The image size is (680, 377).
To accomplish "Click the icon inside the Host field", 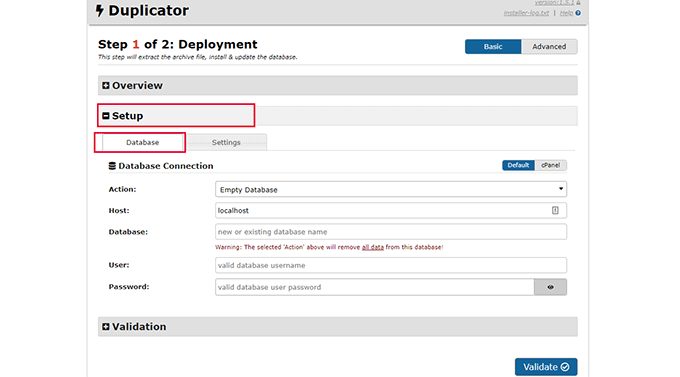I will click(555, 210).
